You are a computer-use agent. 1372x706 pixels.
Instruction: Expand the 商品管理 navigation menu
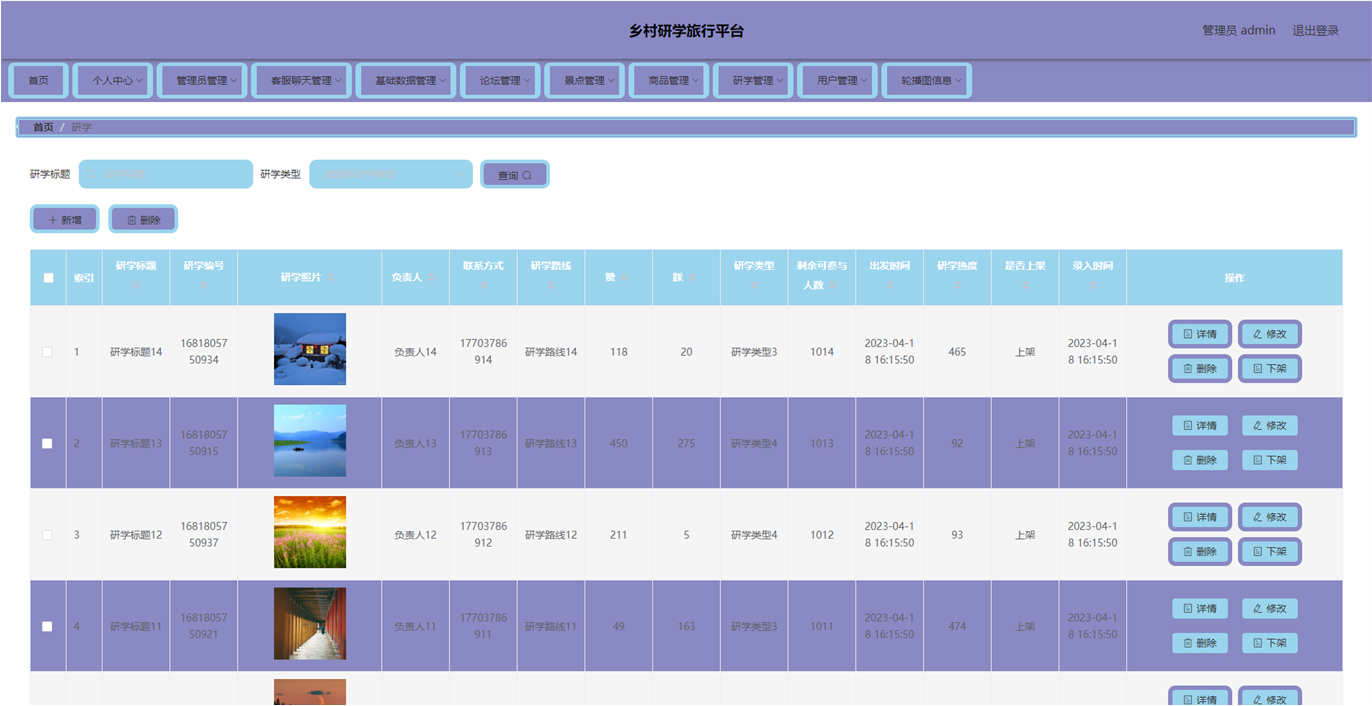pos(669,80)
